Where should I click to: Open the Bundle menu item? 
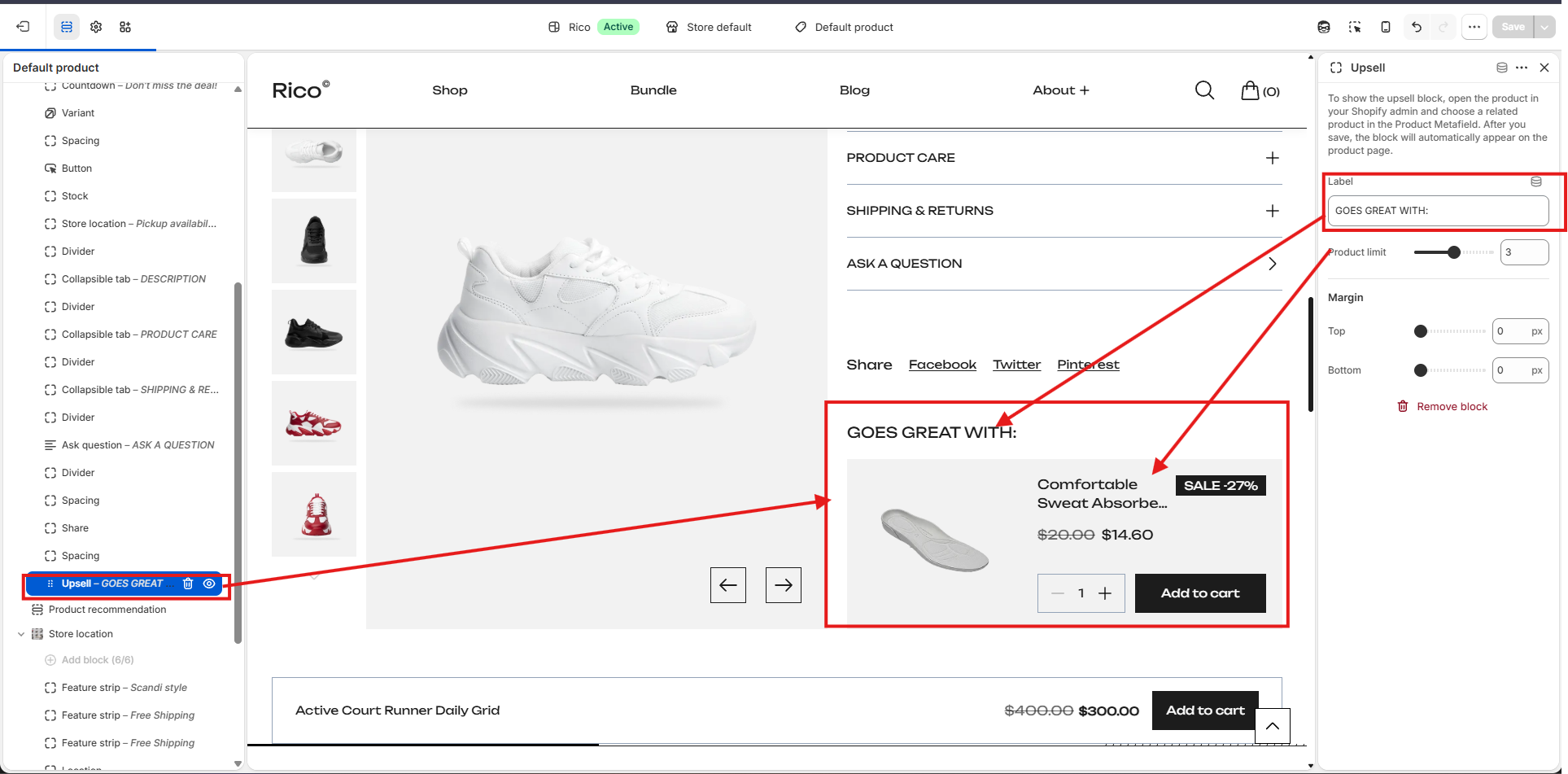point(653,90)
